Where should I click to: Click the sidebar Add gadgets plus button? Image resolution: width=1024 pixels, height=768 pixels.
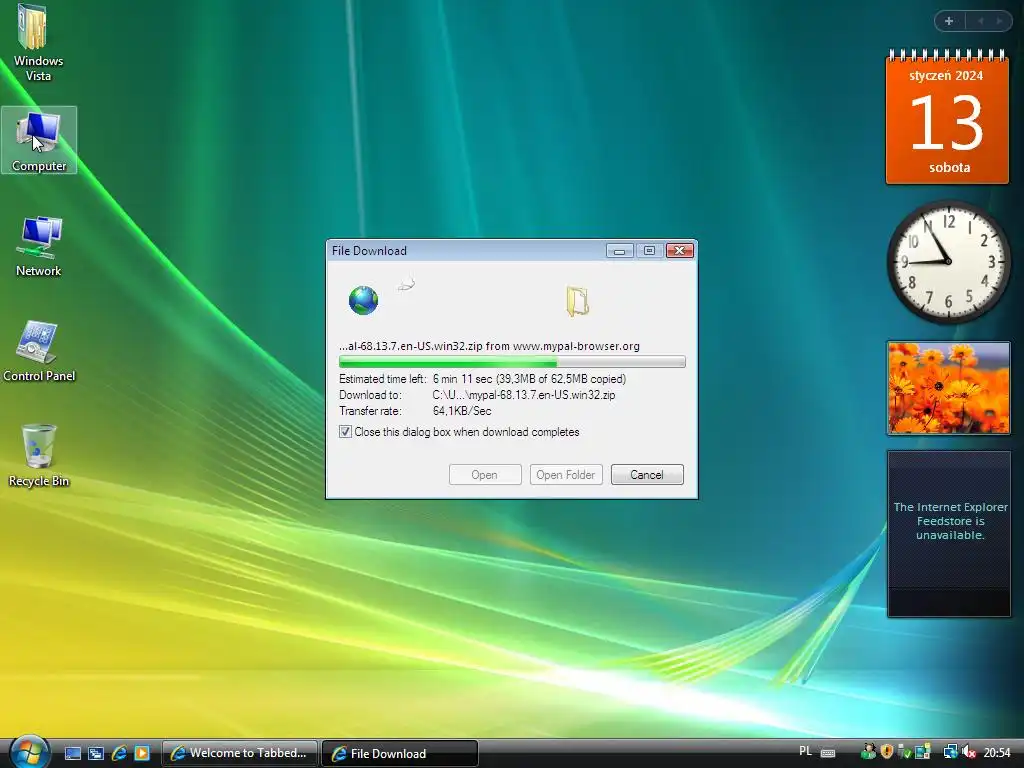[949, 21]
